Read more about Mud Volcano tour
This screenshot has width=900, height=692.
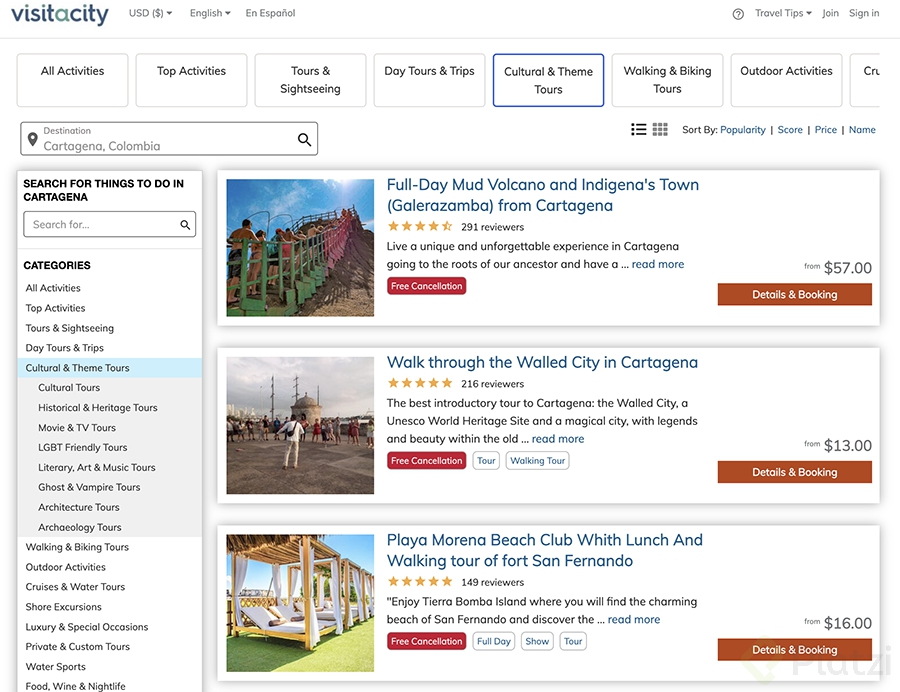click(x=658, y=265)
